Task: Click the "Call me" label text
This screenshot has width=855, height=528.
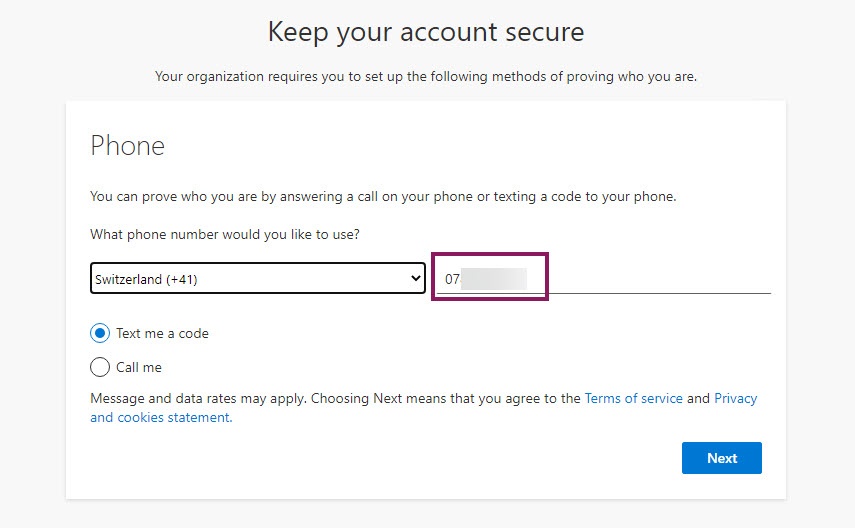Action: click(139, 367)
